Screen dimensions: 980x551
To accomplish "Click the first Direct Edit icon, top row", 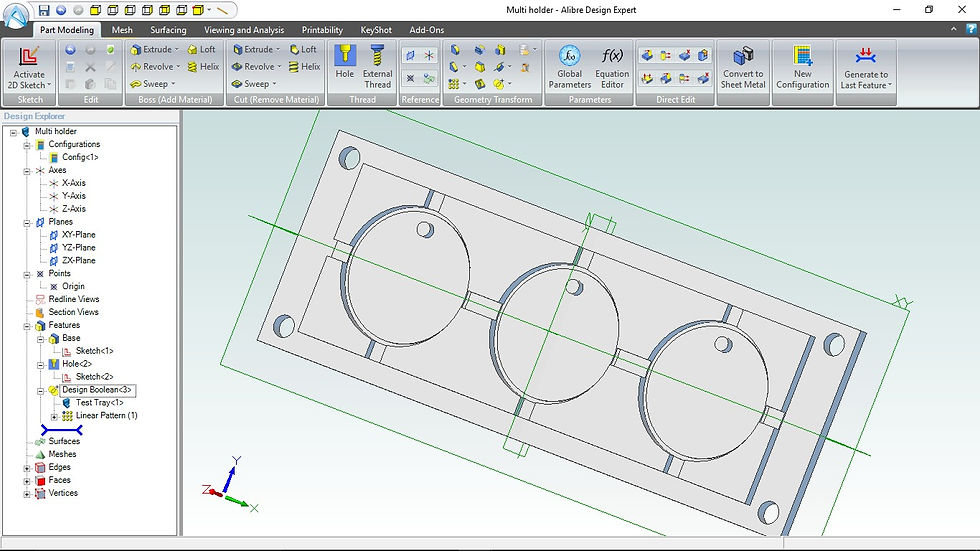I will 647,56.
